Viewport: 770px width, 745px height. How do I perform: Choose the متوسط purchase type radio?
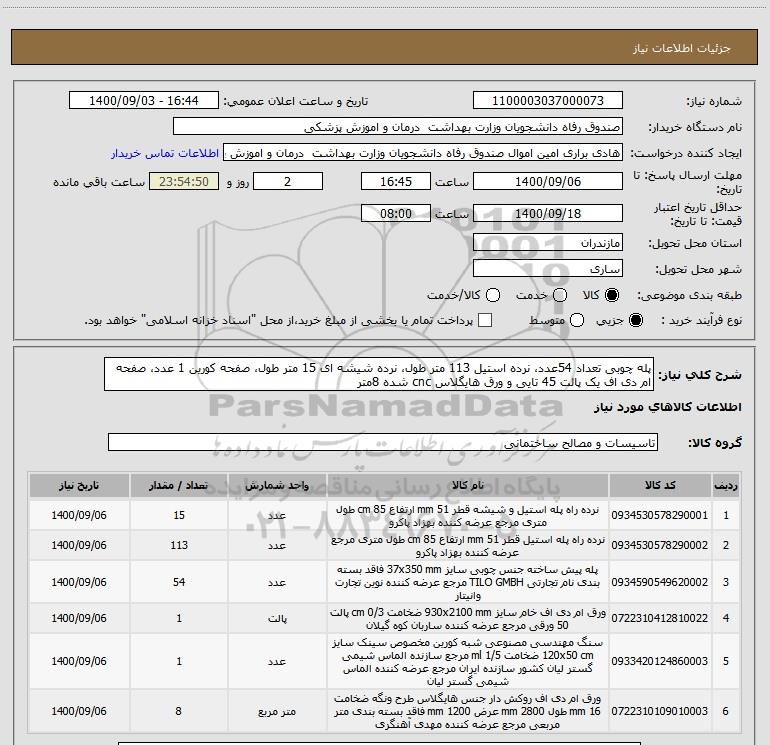point(577,320)
